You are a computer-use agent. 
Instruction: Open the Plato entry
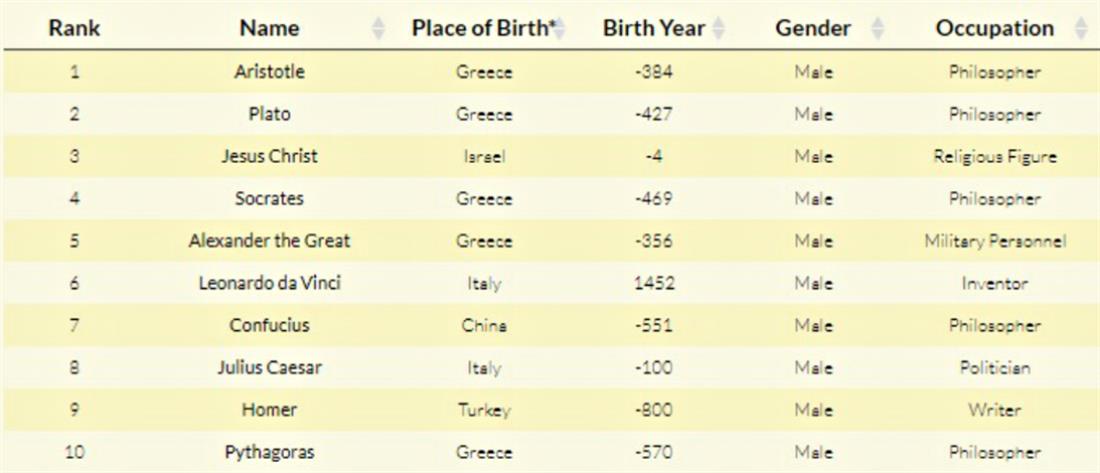[269, 114]
